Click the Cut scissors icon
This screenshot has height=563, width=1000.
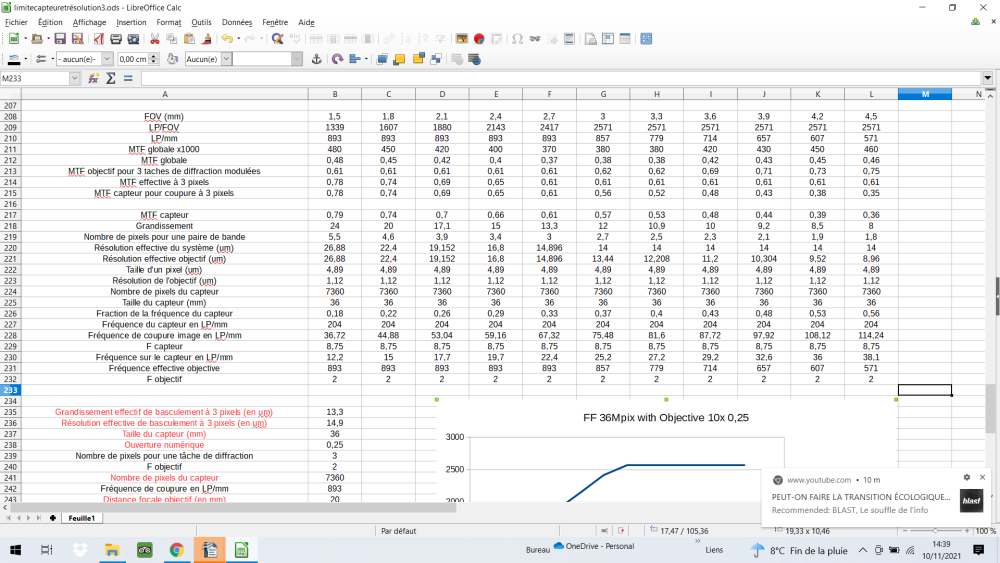[155, 39]
